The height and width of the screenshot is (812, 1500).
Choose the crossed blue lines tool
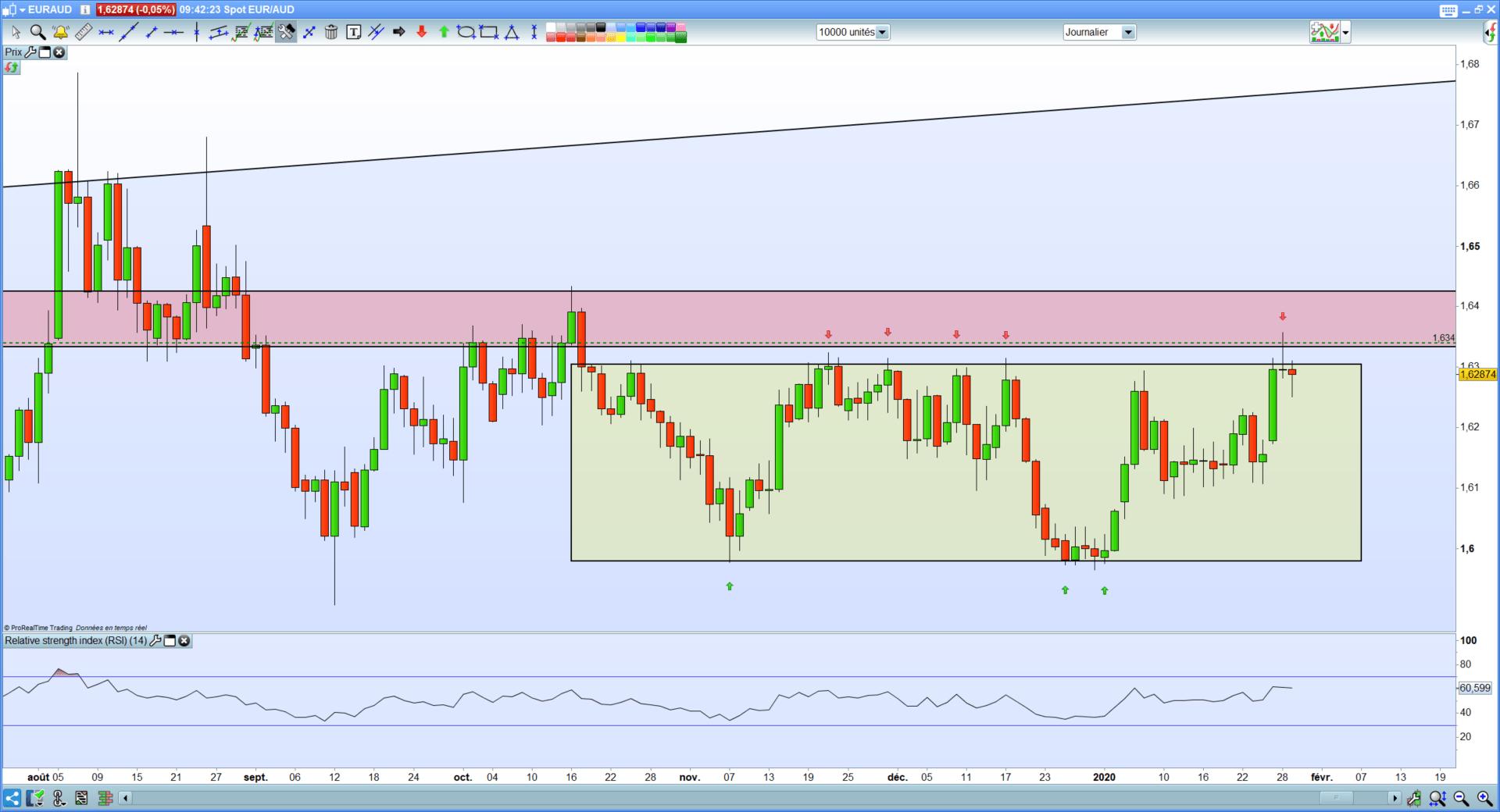377,32
